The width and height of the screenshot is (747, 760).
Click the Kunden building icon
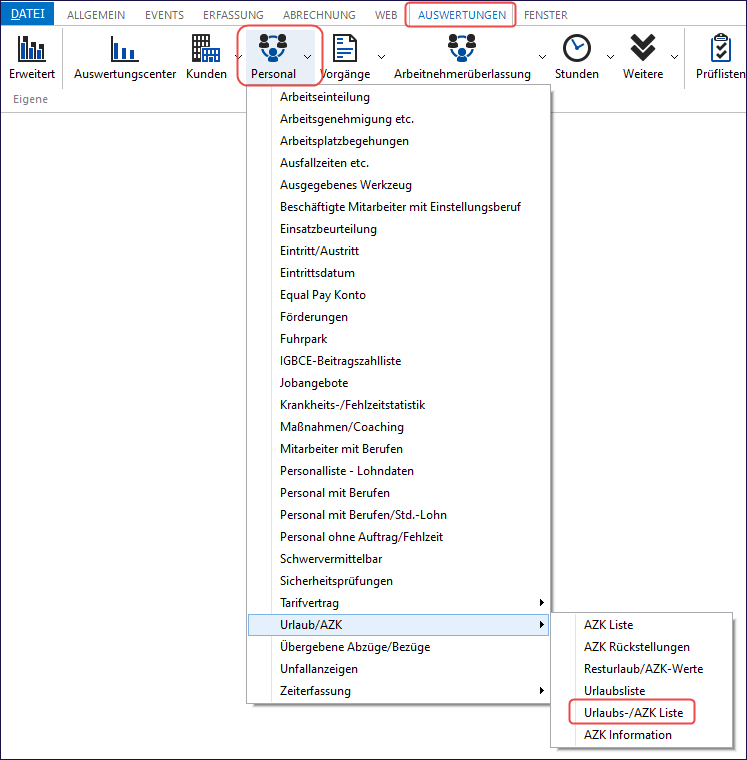point(206,48)
